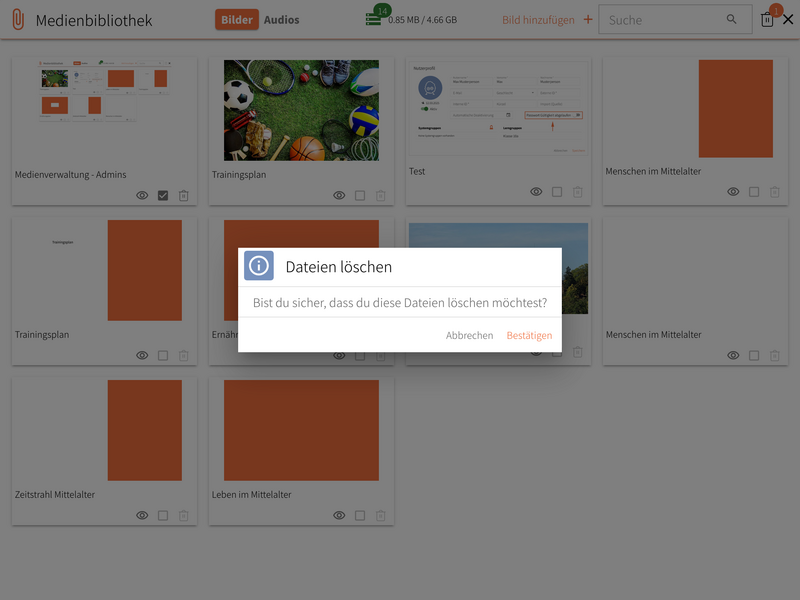
Task: Click the paperclip Medienbibliothek icon
Action: [x=18, y=19]
